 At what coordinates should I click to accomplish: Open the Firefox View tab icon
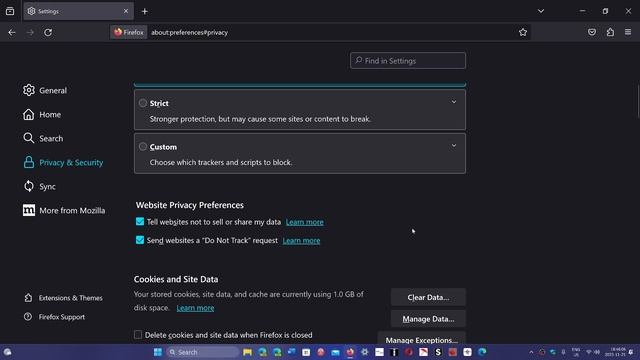(x=10, y=11)
